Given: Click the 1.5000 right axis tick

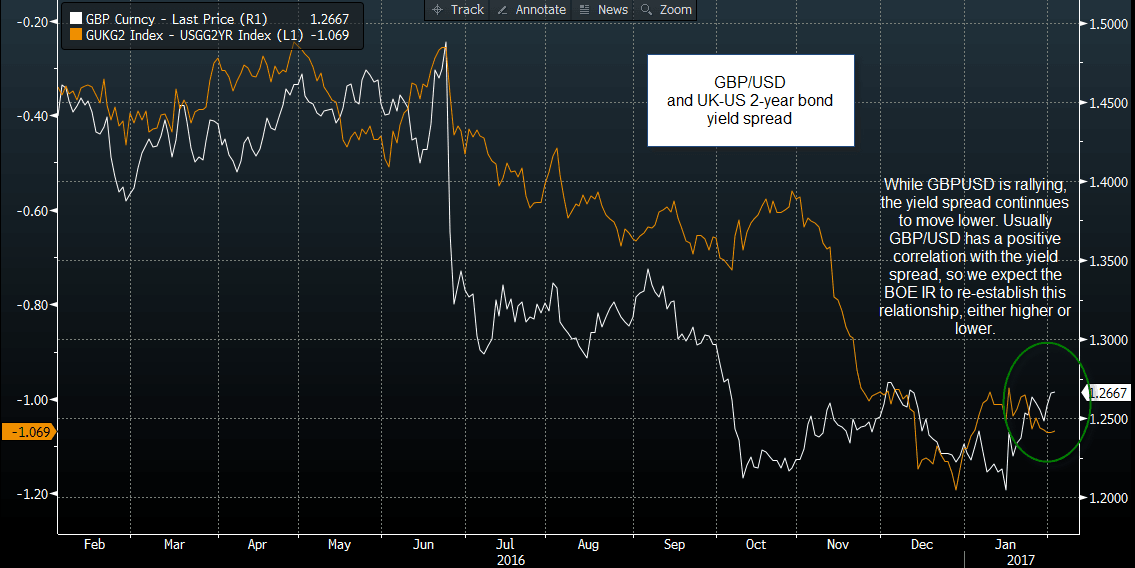Looking at the screenshot, I should pos(1107,23).
